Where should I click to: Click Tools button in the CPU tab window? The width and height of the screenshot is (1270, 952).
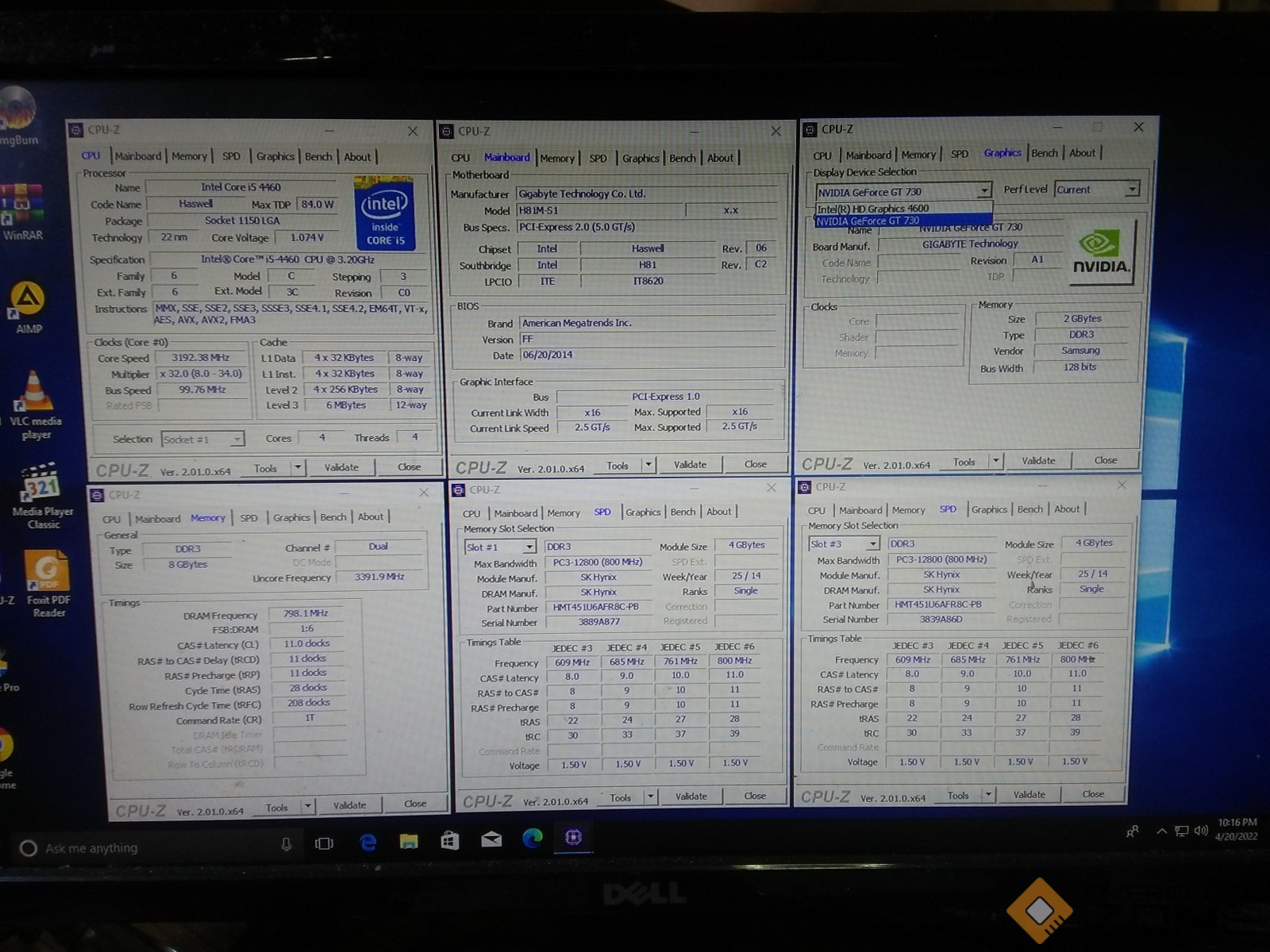tap(265, 469)
